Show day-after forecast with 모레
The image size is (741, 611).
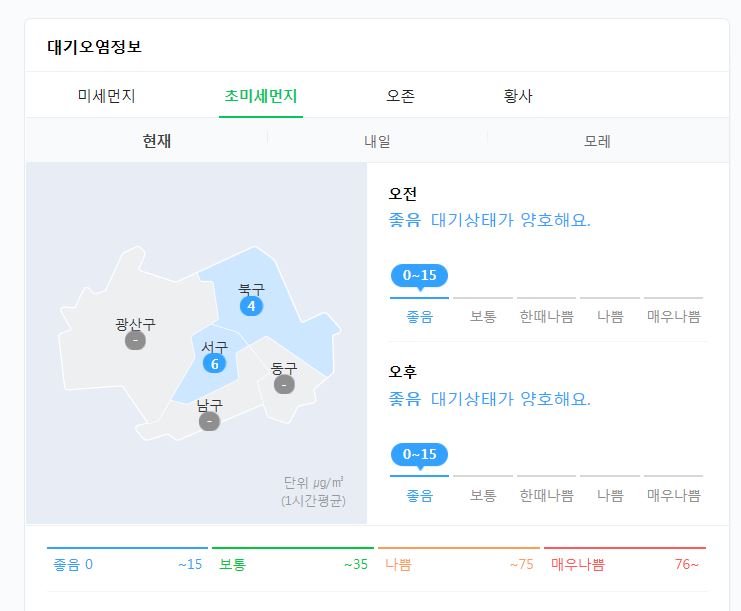tap(597, 141)
